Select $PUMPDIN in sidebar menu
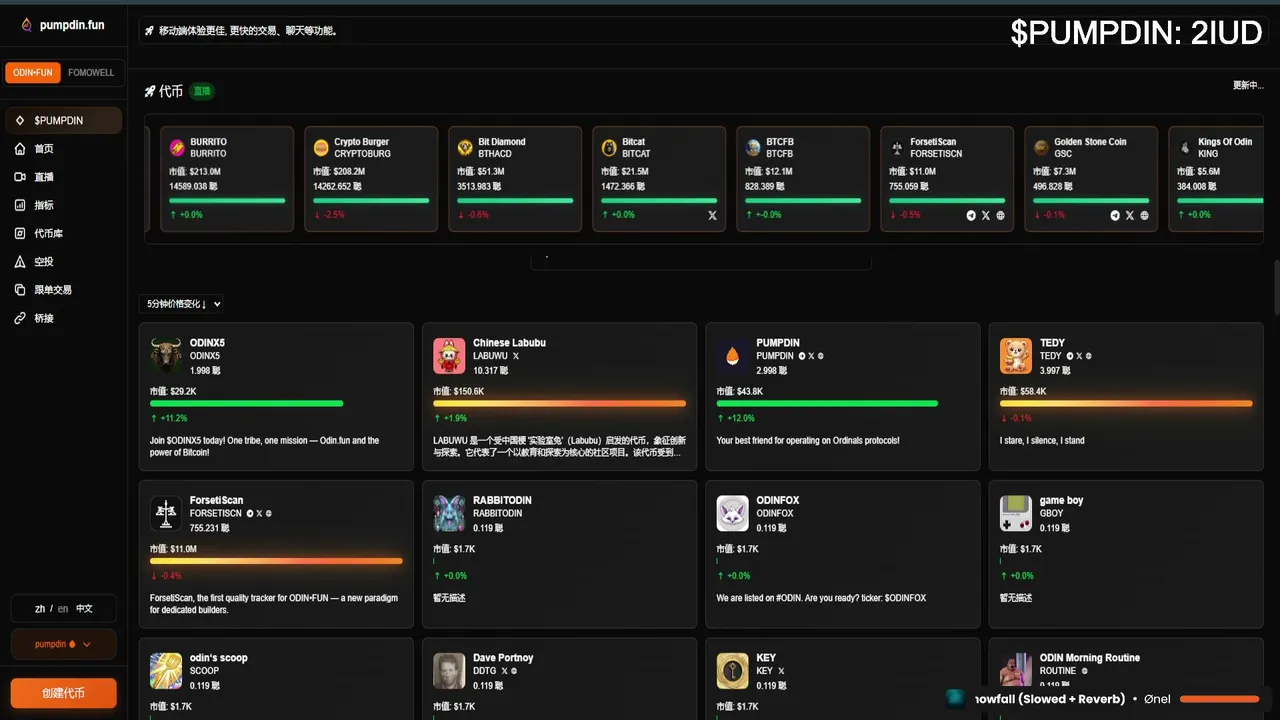The width and height of the screenshot is (1280, 720). (64, 120)
